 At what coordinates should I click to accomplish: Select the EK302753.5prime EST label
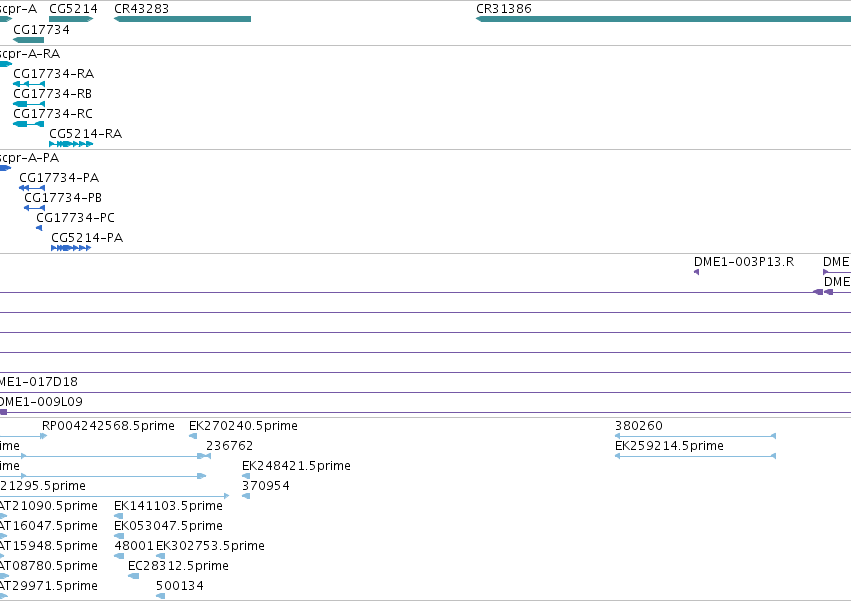point(211,546)
